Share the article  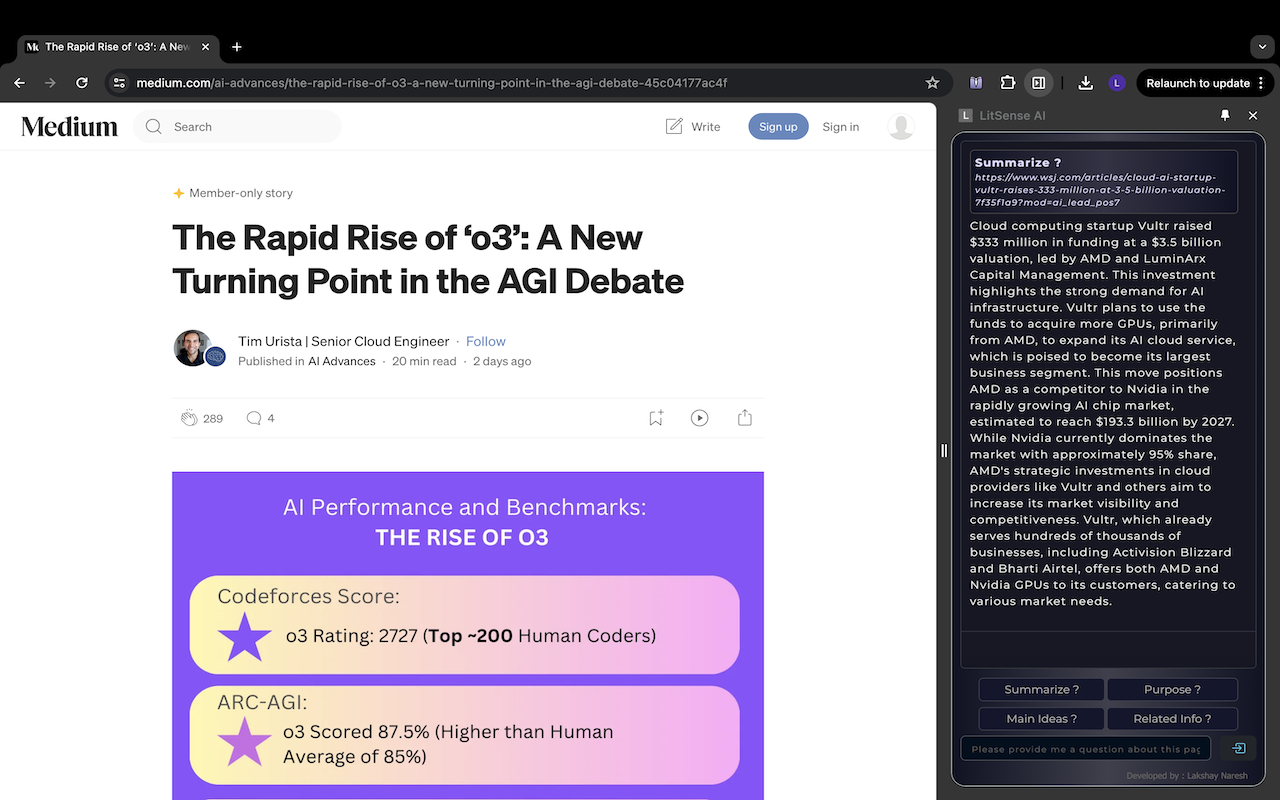744,418
